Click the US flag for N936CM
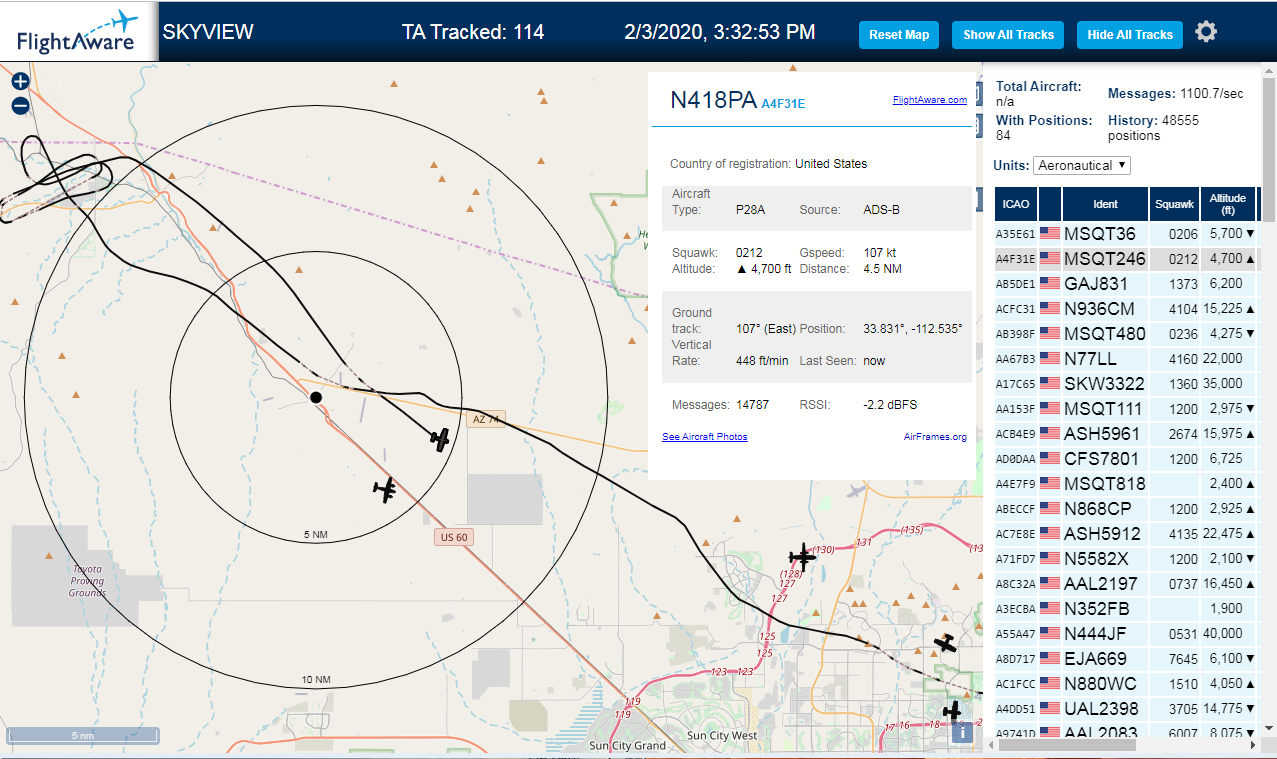Screen dimensions: 1277x759 pos(1050,309)
